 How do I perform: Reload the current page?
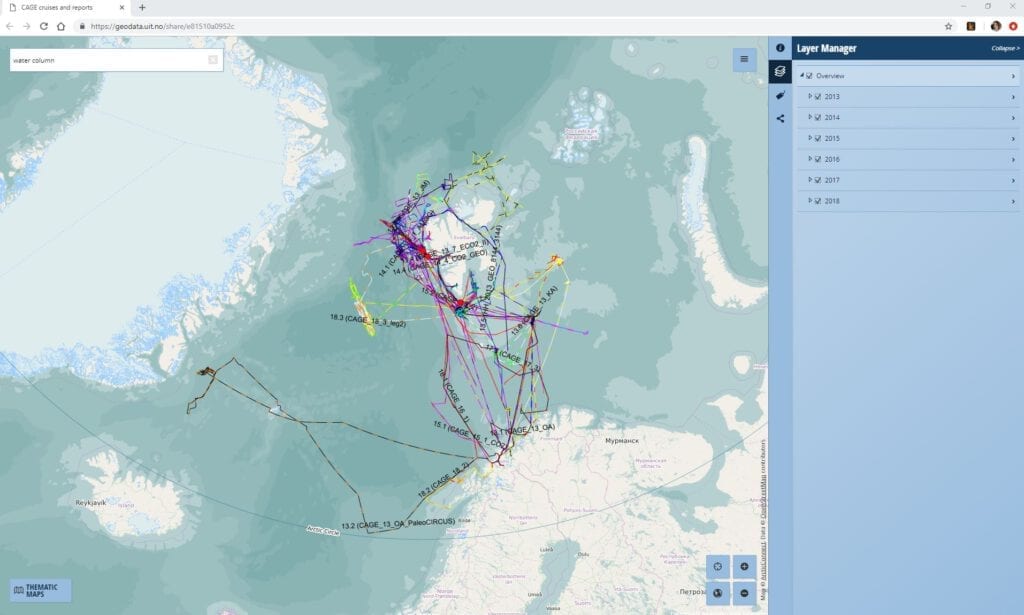44,26
